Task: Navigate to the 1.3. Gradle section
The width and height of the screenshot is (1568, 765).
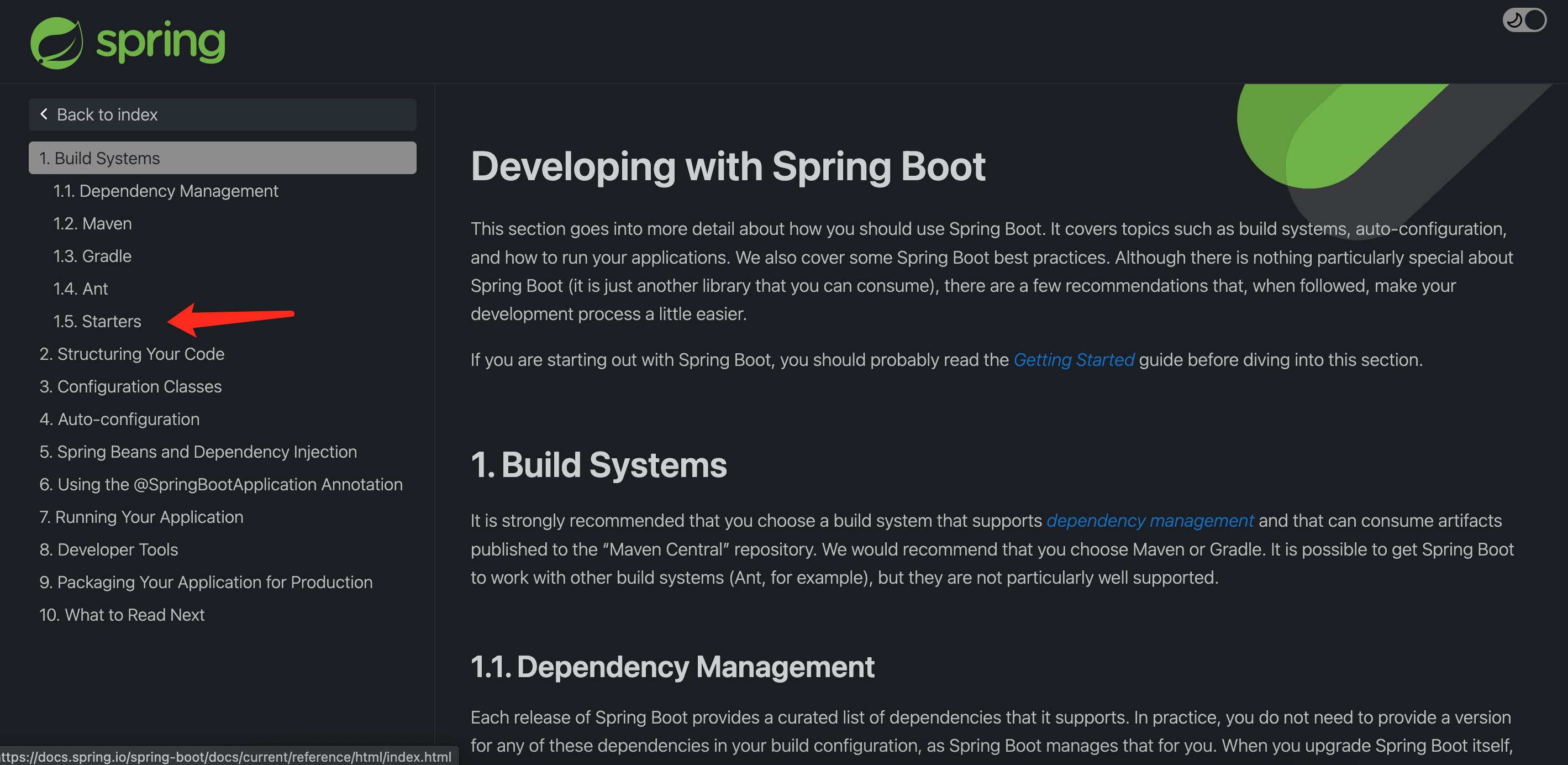Action: (x=92, y=256)
